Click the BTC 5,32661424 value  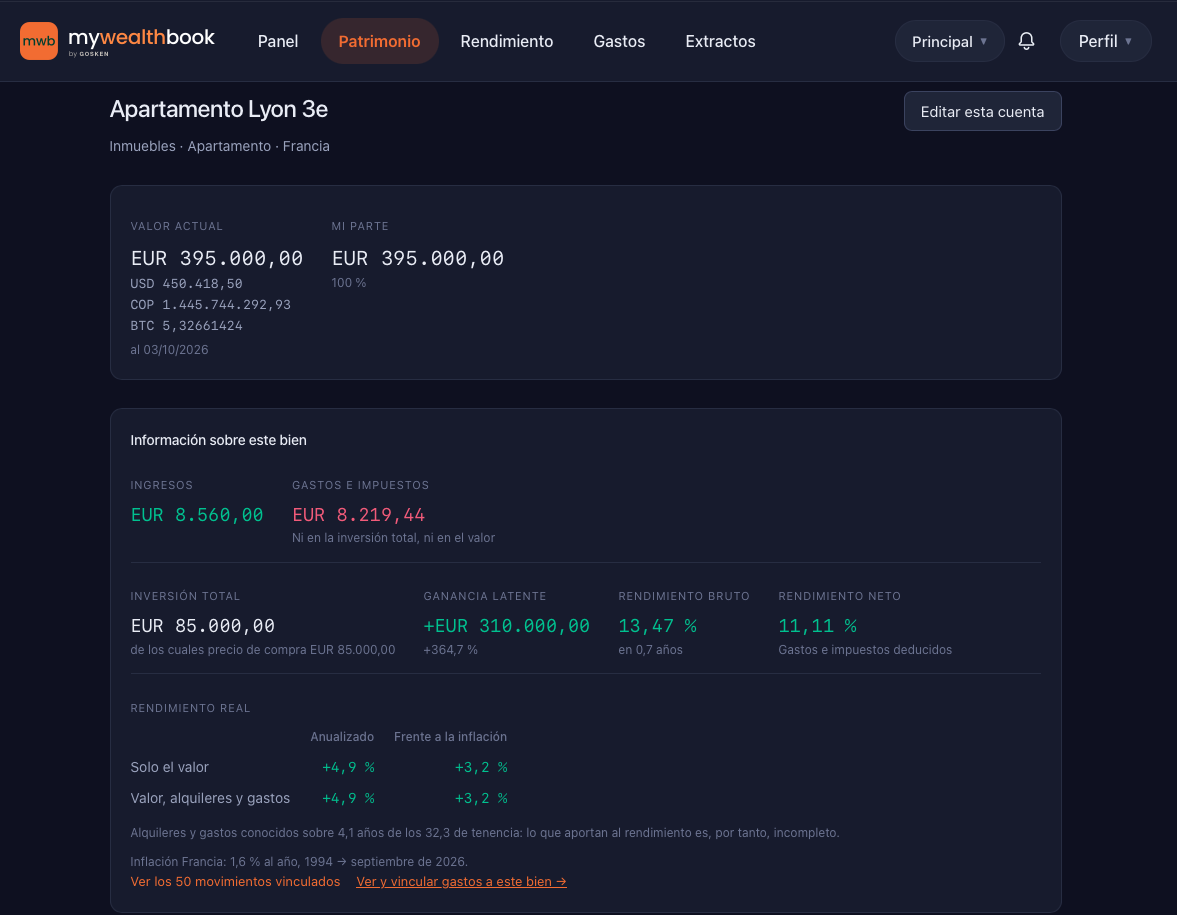point(186,326)
